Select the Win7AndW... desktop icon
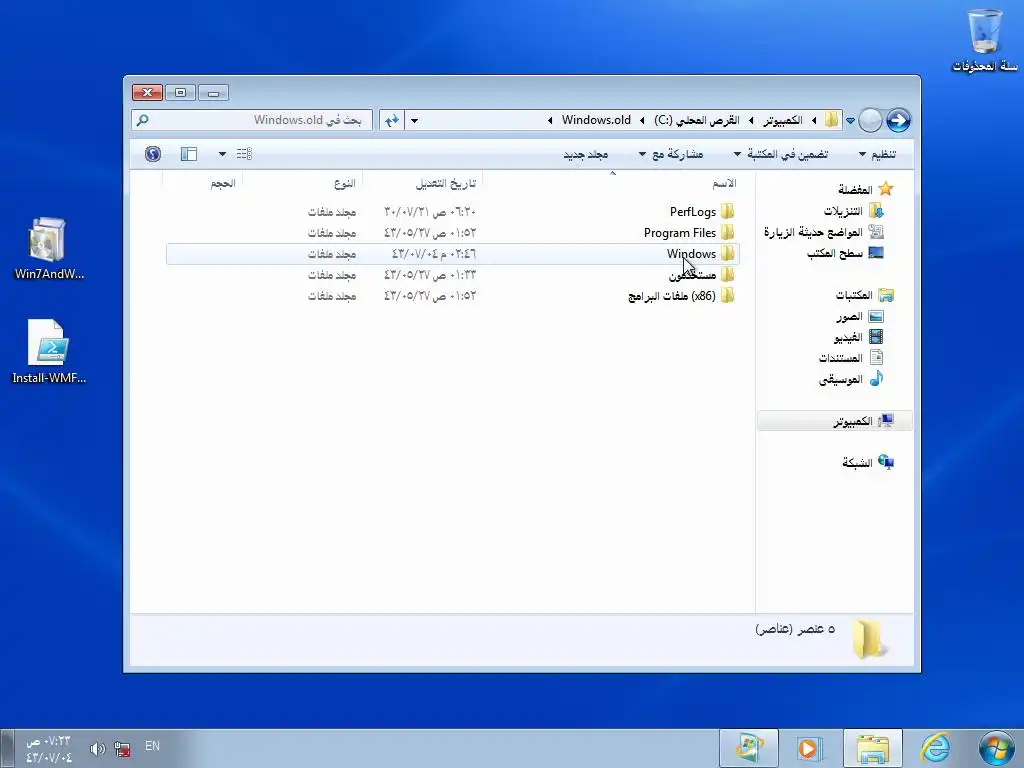This screenshot has width=1024, height=768. point(48,248)
